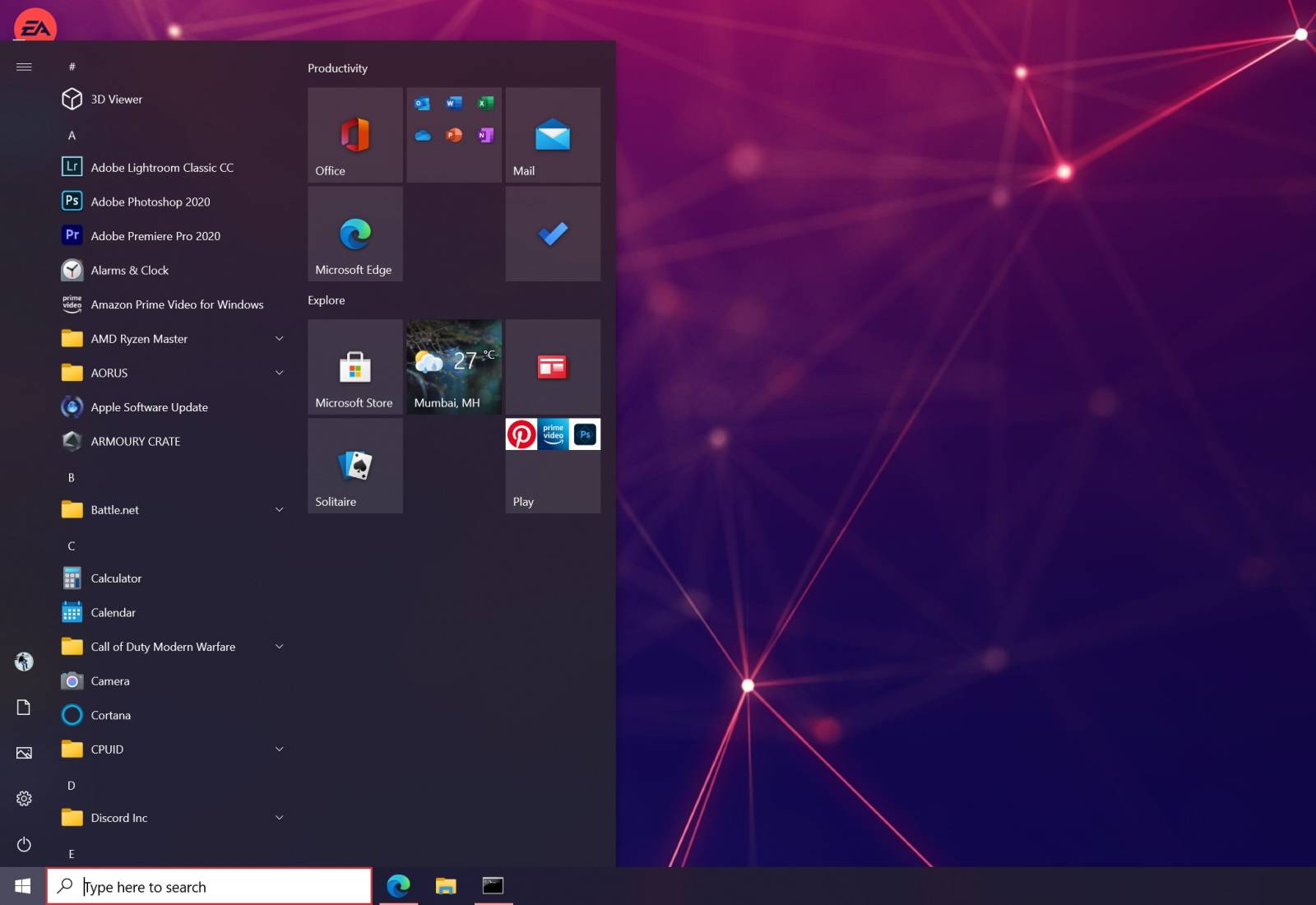
Task: Open the EA desktop icon
Action: pos(35,25)
